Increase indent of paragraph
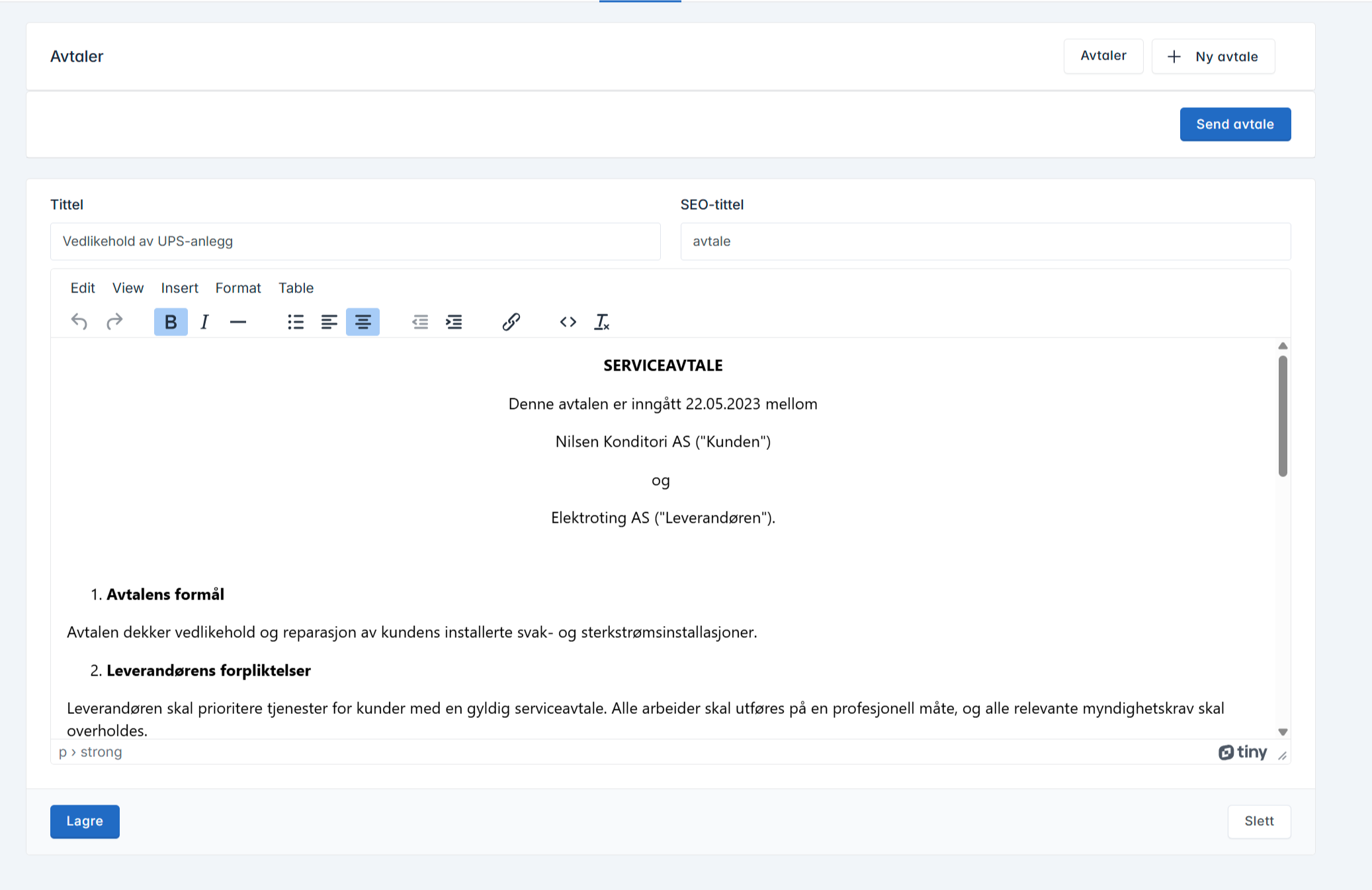Image resolution: width=1372 pixels, height=890 pixels. click(x=454, y=322)
